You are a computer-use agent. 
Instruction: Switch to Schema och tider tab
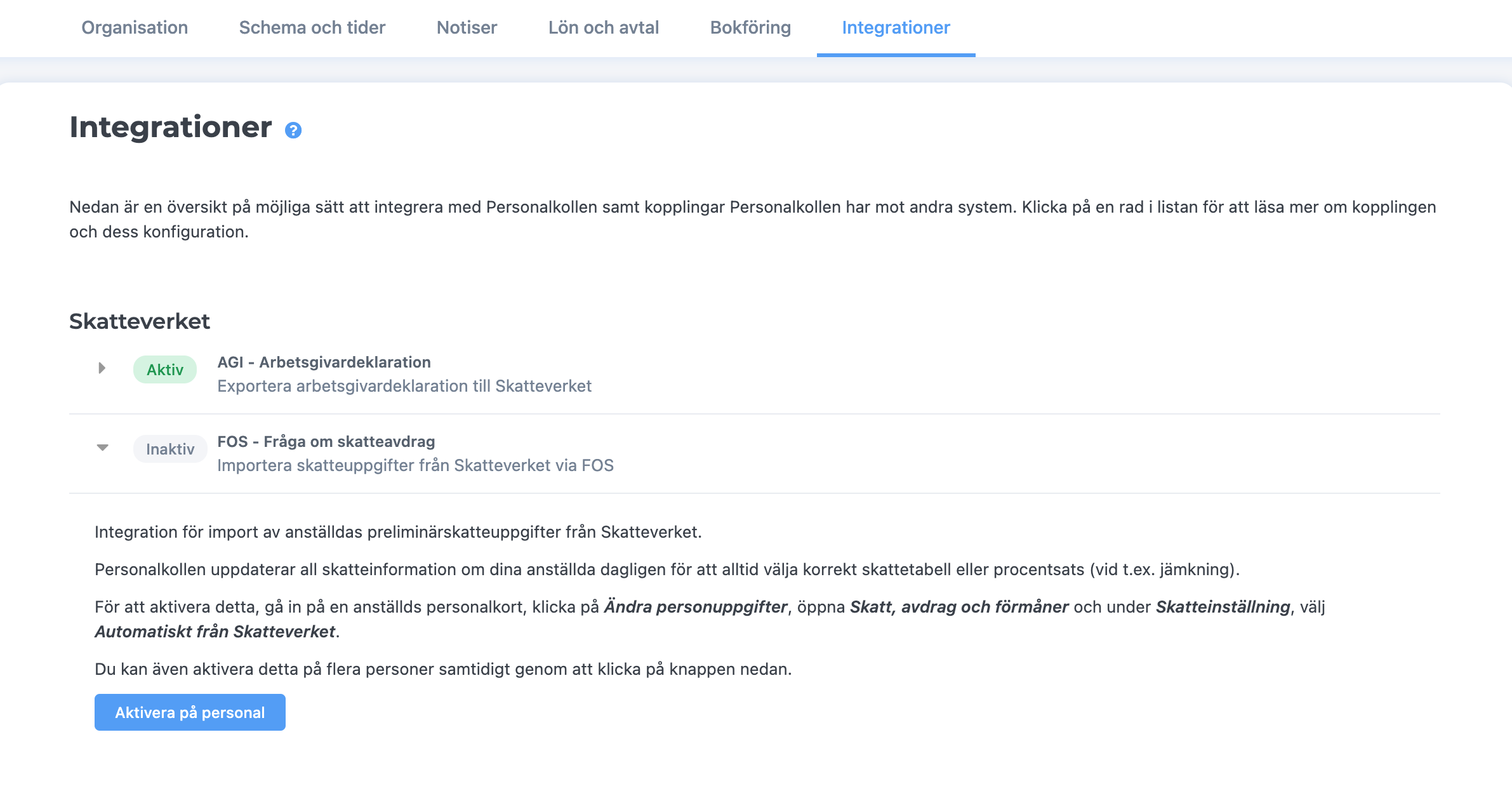point(312,27)
